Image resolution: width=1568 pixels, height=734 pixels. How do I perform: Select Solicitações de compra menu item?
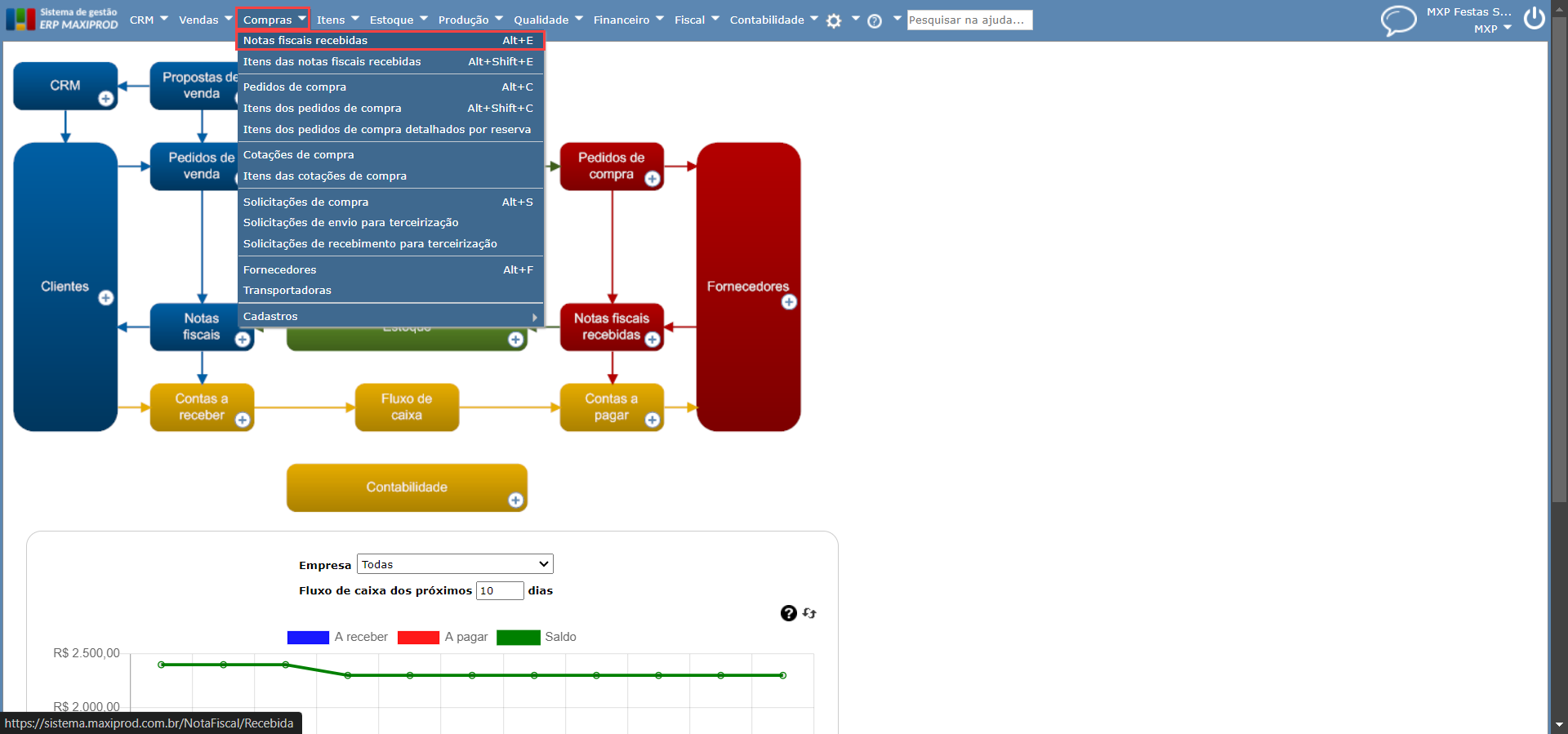pos(390,202)
